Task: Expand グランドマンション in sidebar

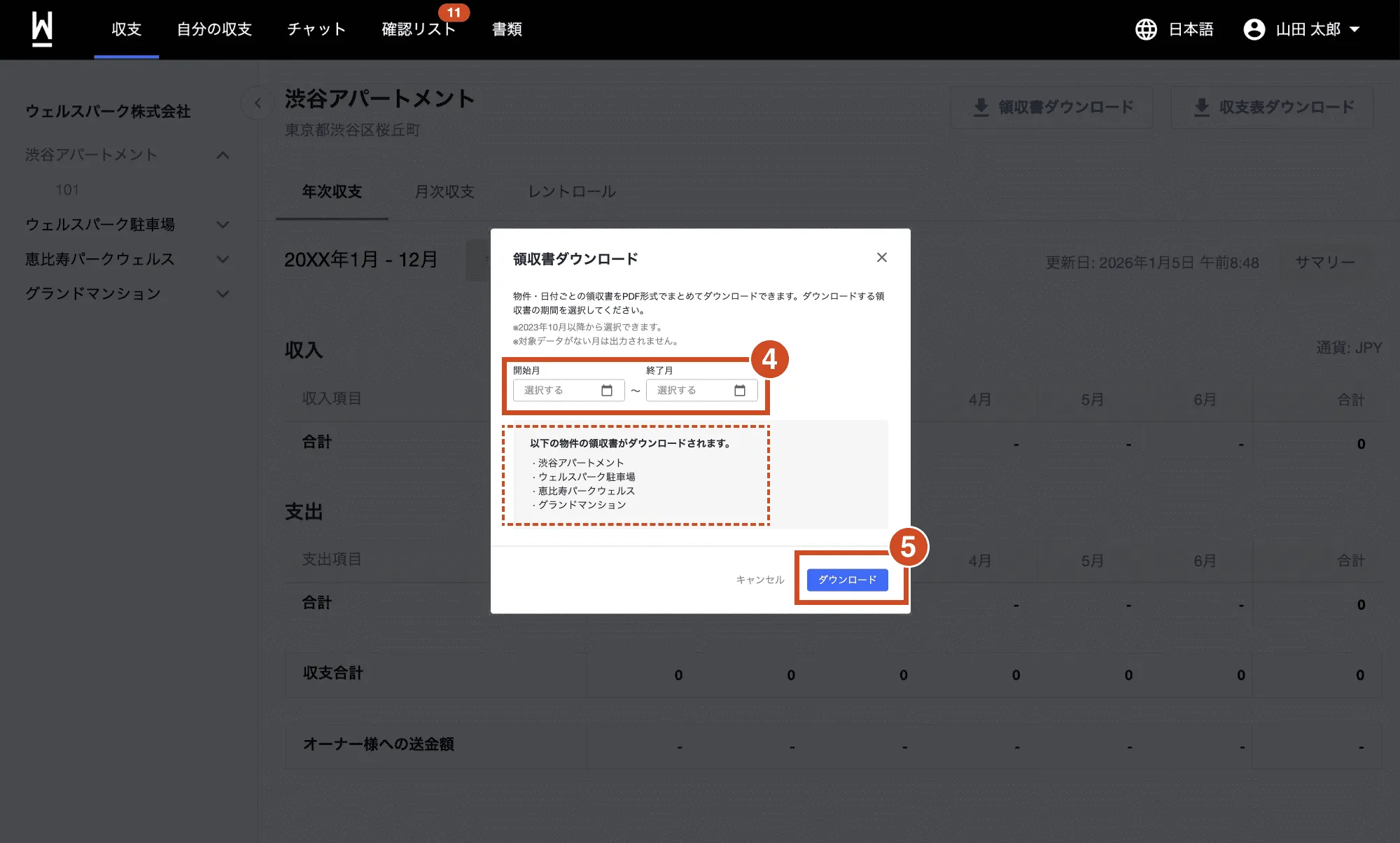Action: 223,294
